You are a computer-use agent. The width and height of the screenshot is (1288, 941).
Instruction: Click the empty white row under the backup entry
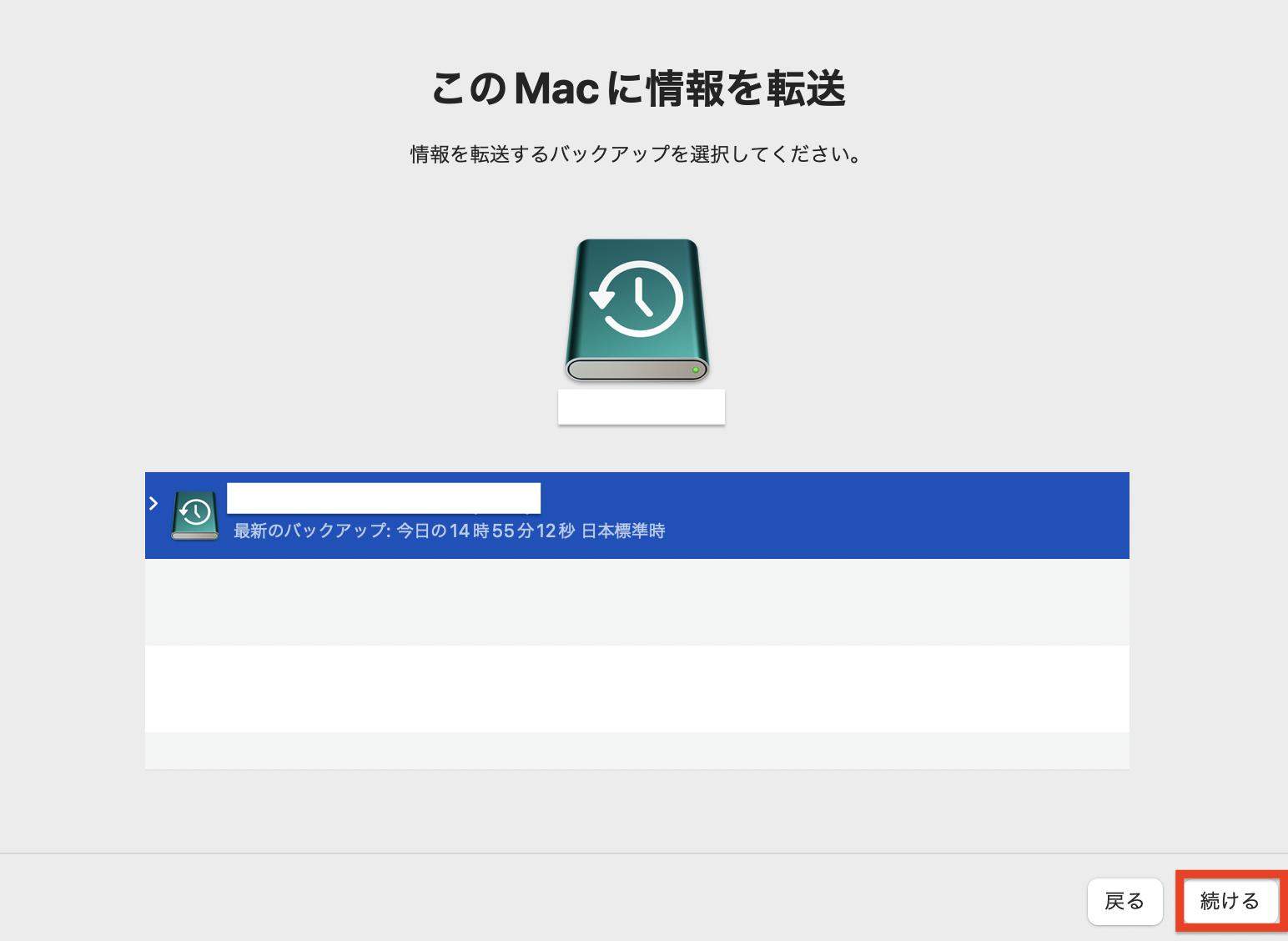(x=636, y=687)
